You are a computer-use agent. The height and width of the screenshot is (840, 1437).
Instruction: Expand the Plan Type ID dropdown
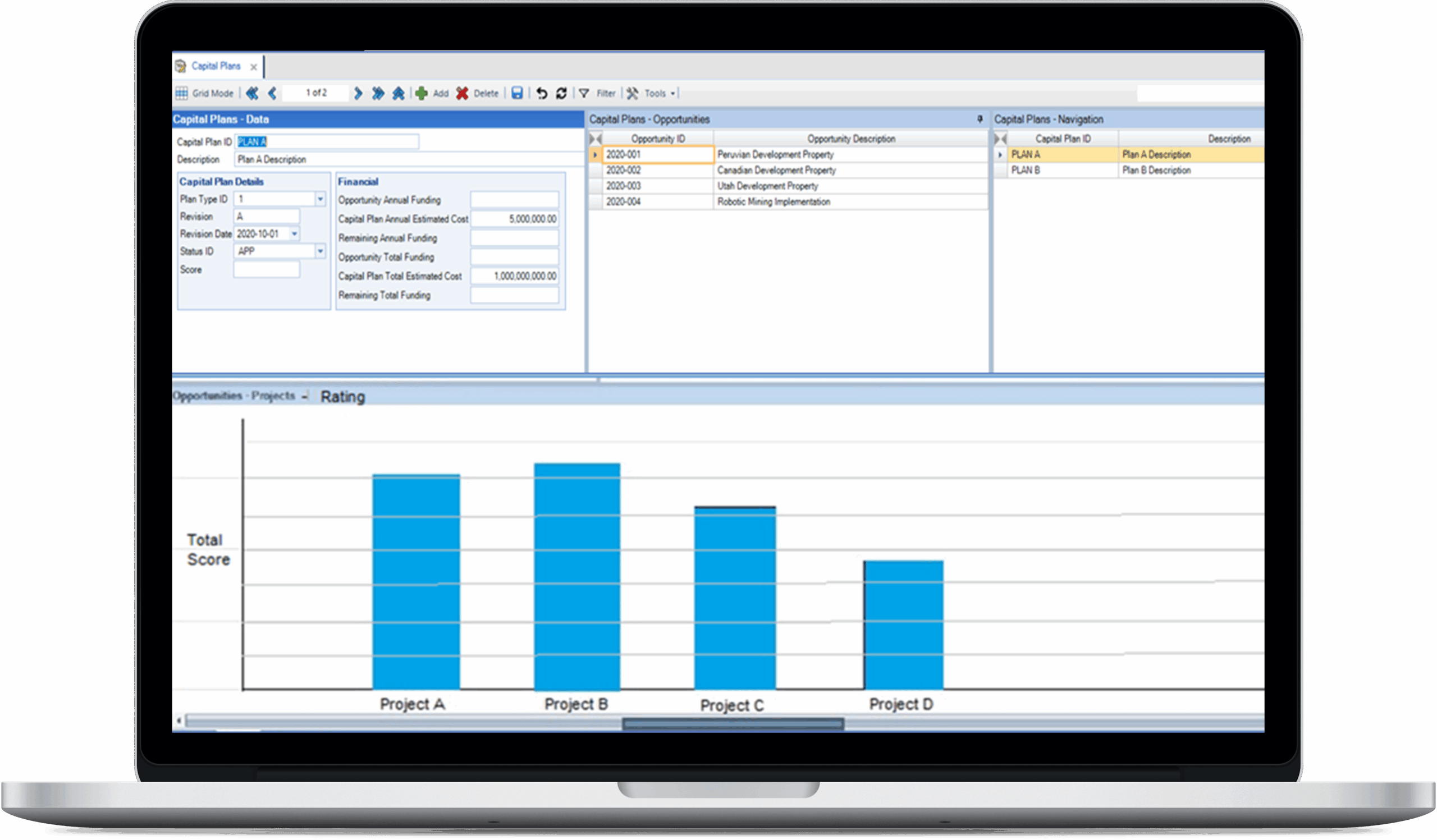click(x=320, y=199)
